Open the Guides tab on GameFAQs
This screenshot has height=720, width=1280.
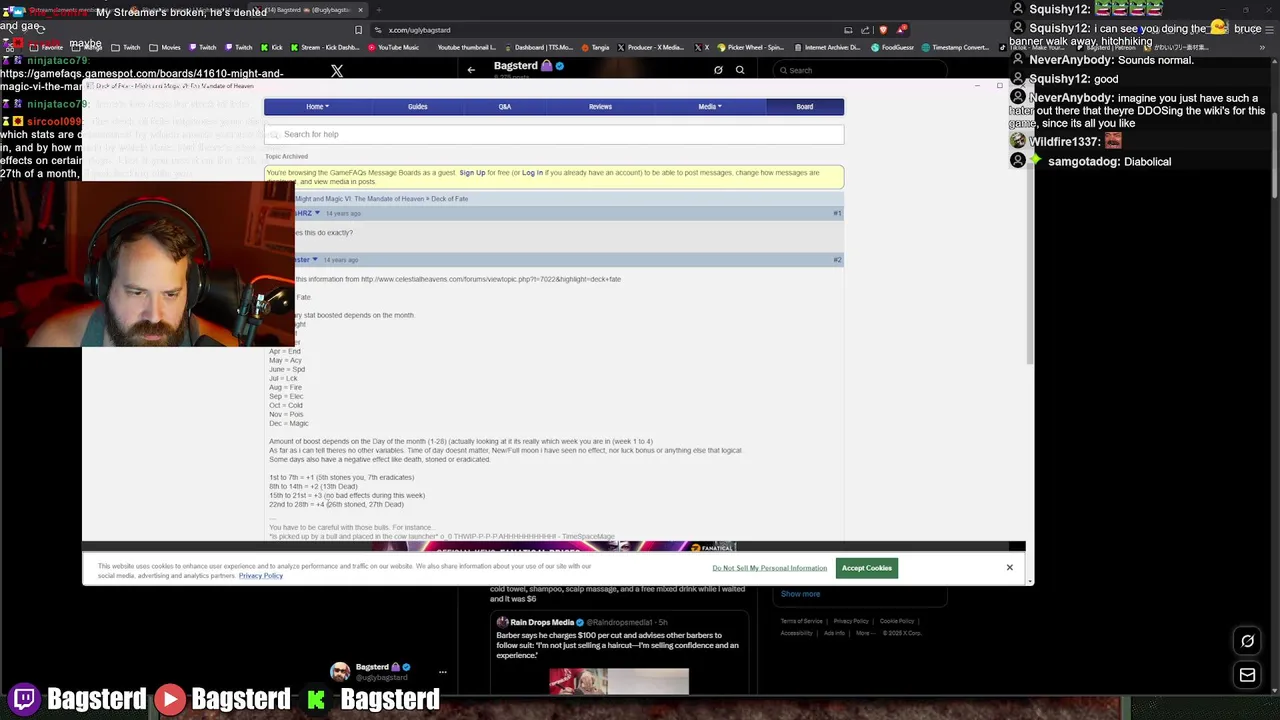coord(417,106)
